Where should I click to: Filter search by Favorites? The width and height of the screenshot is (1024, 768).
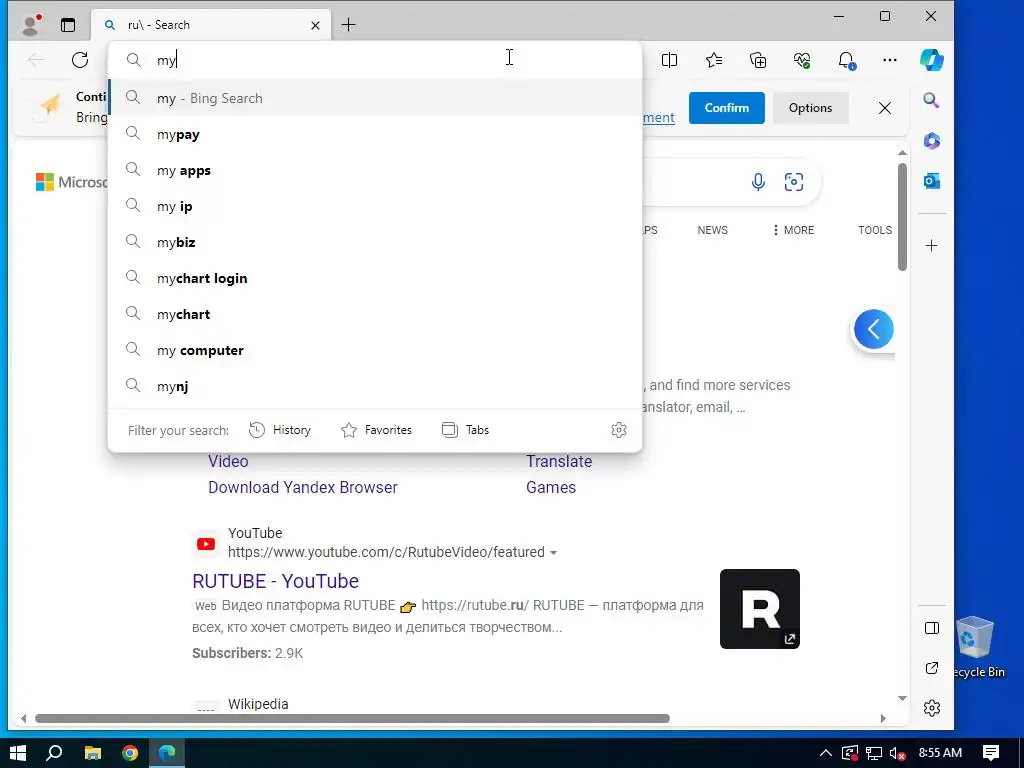pyautogui.click(x=377, y=430)
